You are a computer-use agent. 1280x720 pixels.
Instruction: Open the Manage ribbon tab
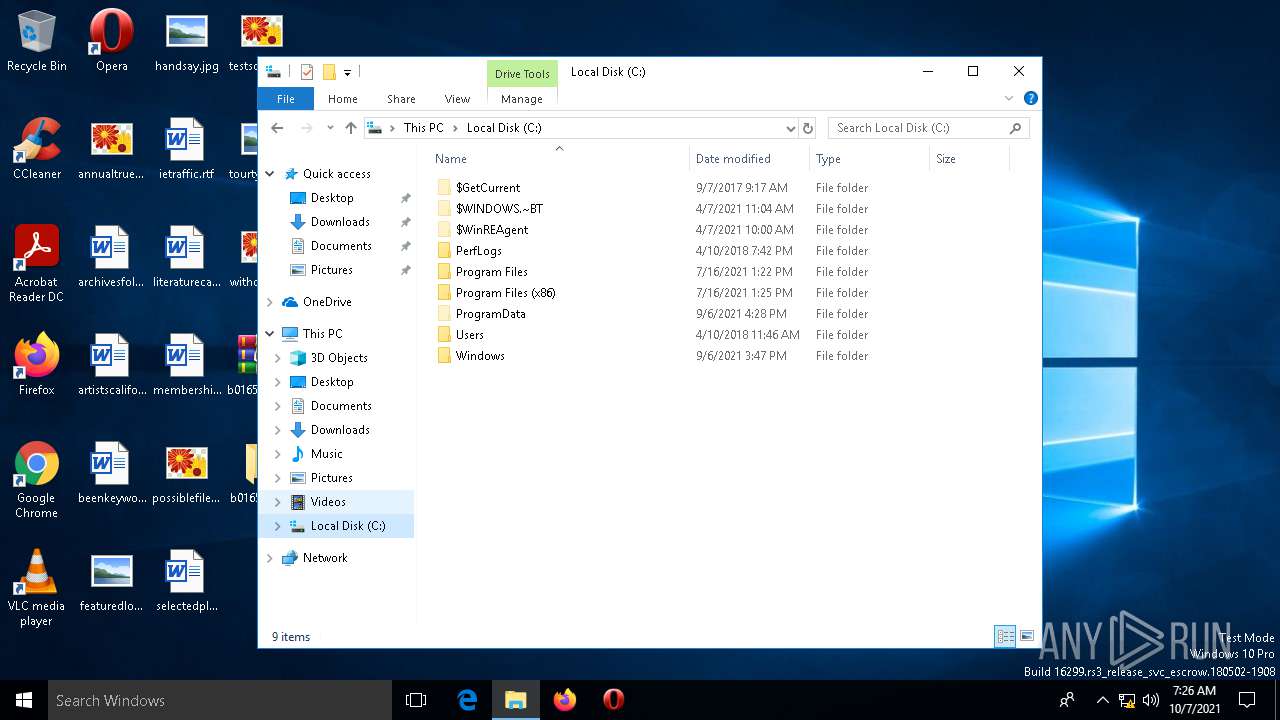[x=522, y=99]
